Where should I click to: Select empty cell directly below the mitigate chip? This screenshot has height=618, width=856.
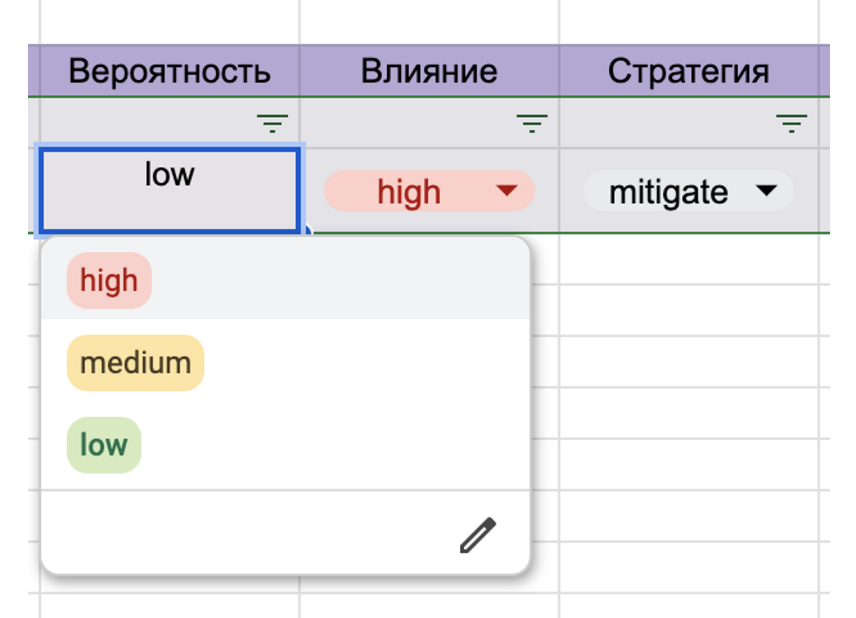(x=689, y=260)
